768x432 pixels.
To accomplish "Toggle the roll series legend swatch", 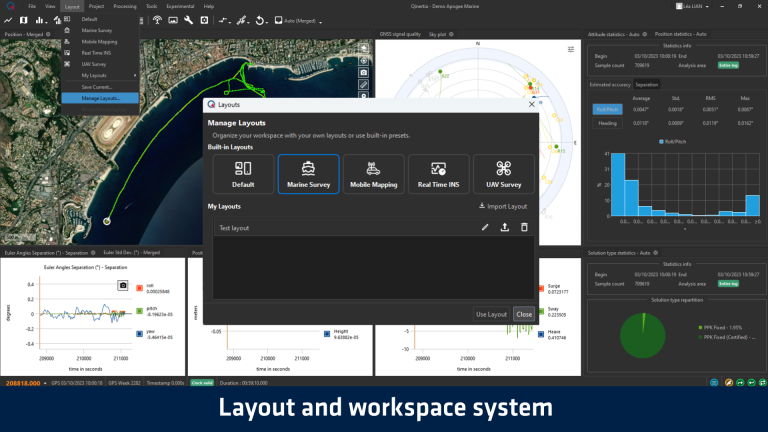I will point(140,288).
